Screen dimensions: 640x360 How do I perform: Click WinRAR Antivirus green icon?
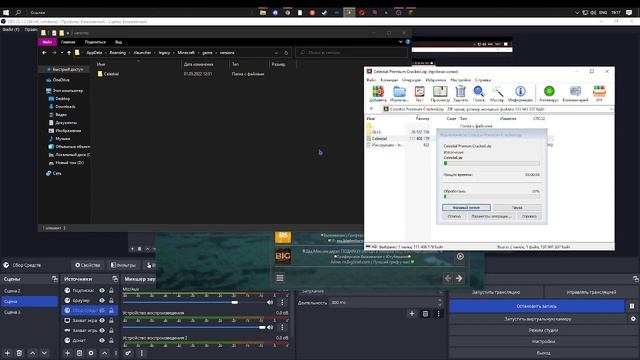click(x=549, y=94)
